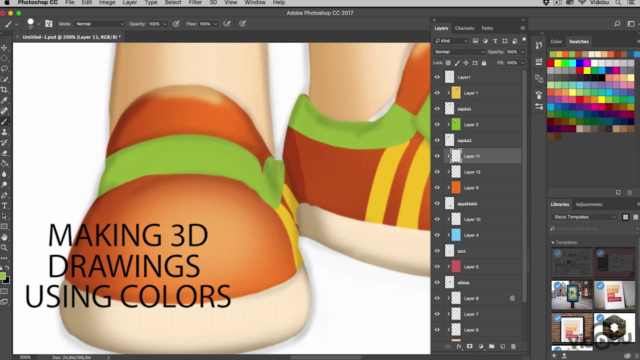
Task: Open the billboard template thumbnail
Action: pyautogui.click(x=572, y=295)
